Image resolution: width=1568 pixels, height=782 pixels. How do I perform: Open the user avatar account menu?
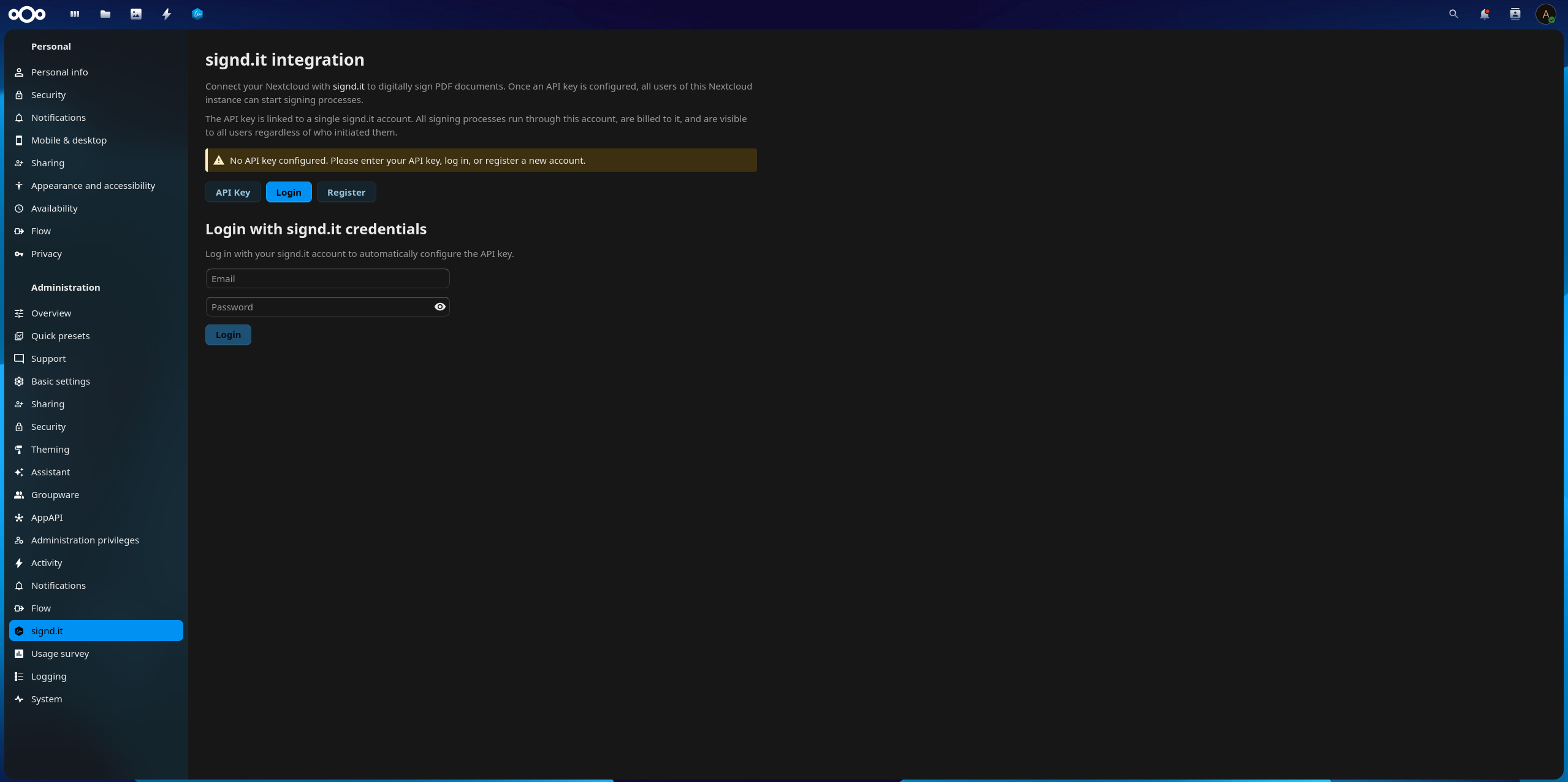(1547, 14)
